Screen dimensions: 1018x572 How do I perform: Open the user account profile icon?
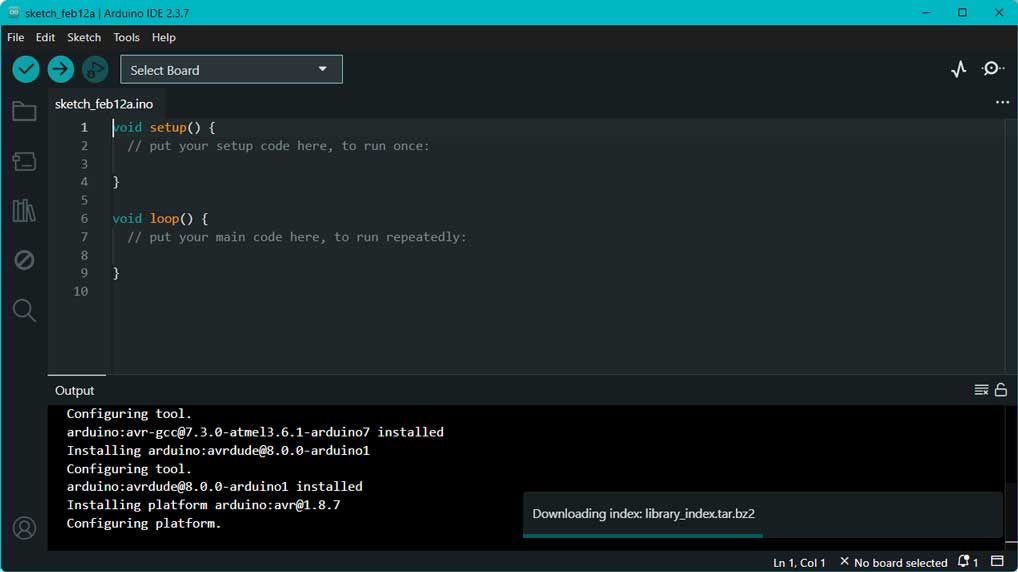[25, 528]
